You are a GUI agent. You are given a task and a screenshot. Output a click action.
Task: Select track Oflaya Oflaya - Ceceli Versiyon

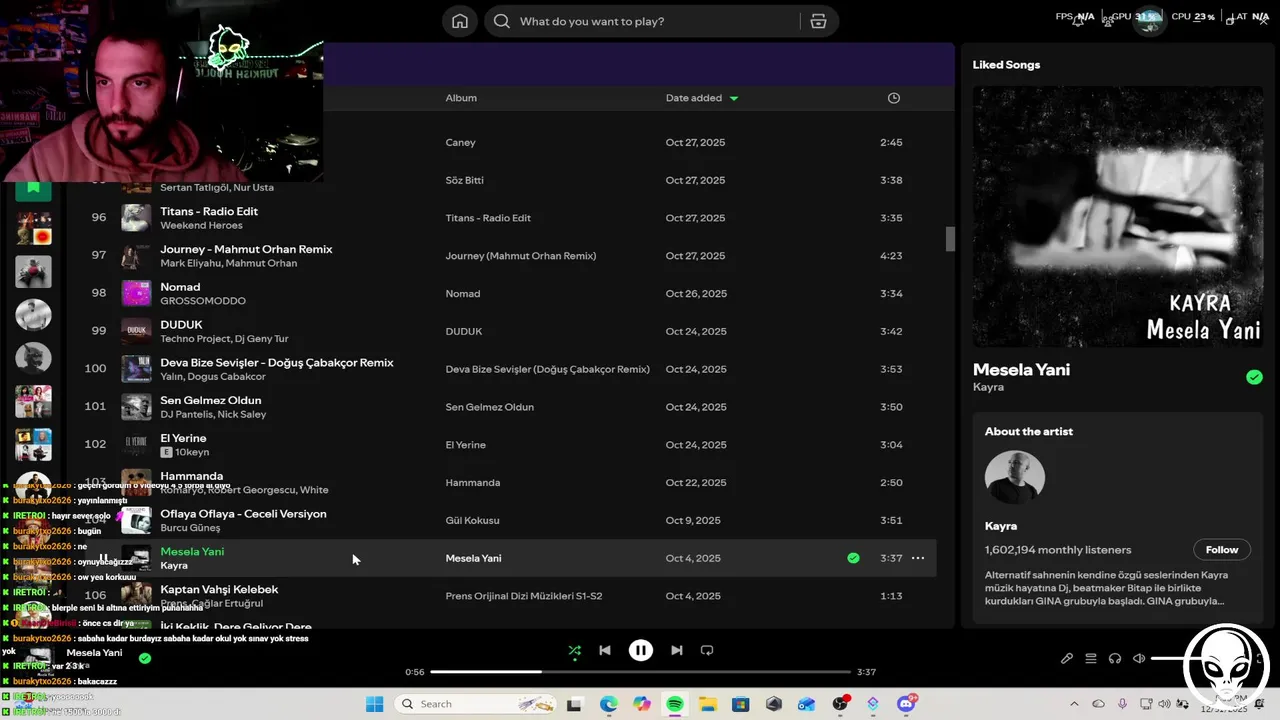243,513
